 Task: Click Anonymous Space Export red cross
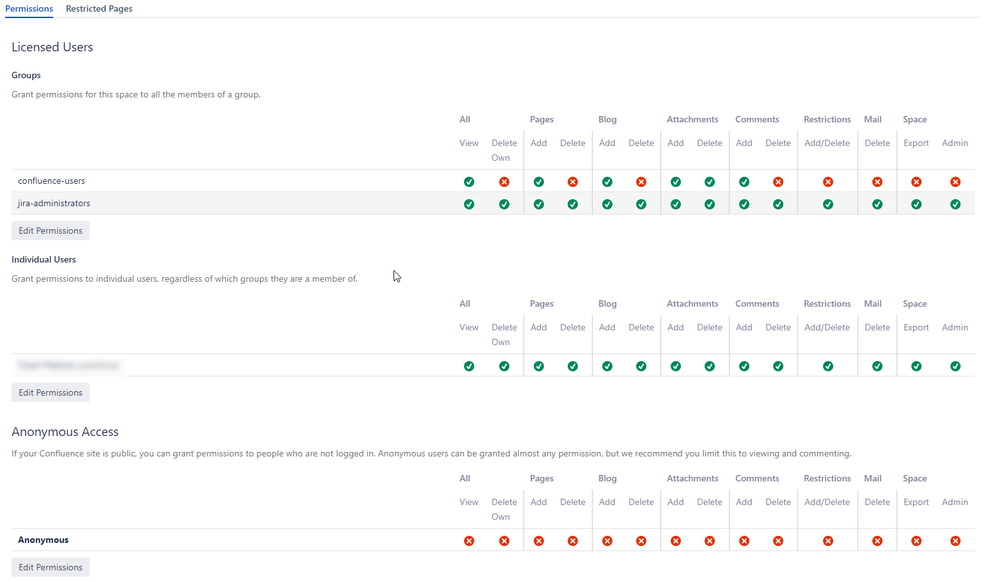click(916, 541)
